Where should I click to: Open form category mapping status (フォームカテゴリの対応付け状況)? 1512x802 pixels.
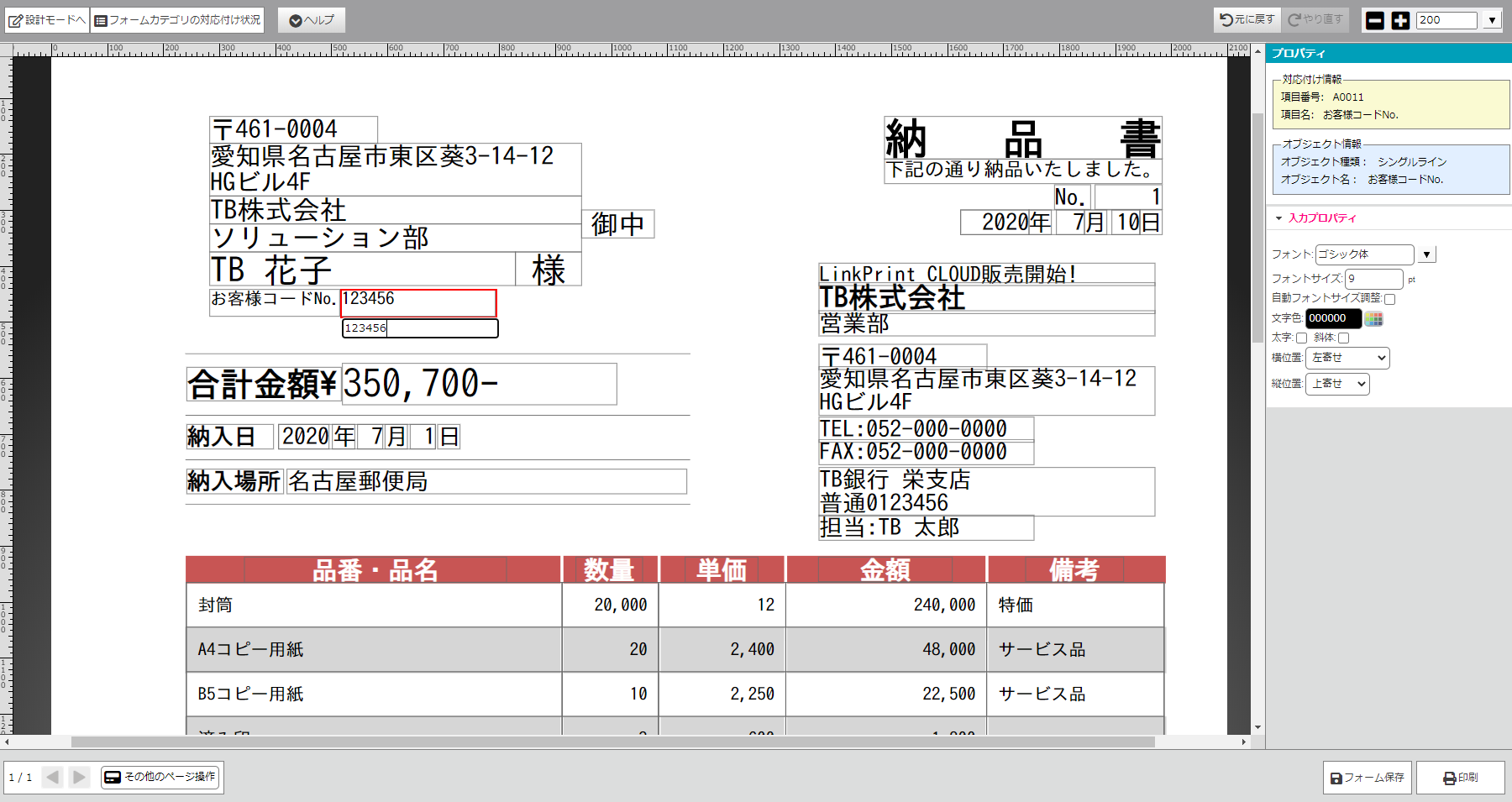pyautogui.click(x=177, y=20)
